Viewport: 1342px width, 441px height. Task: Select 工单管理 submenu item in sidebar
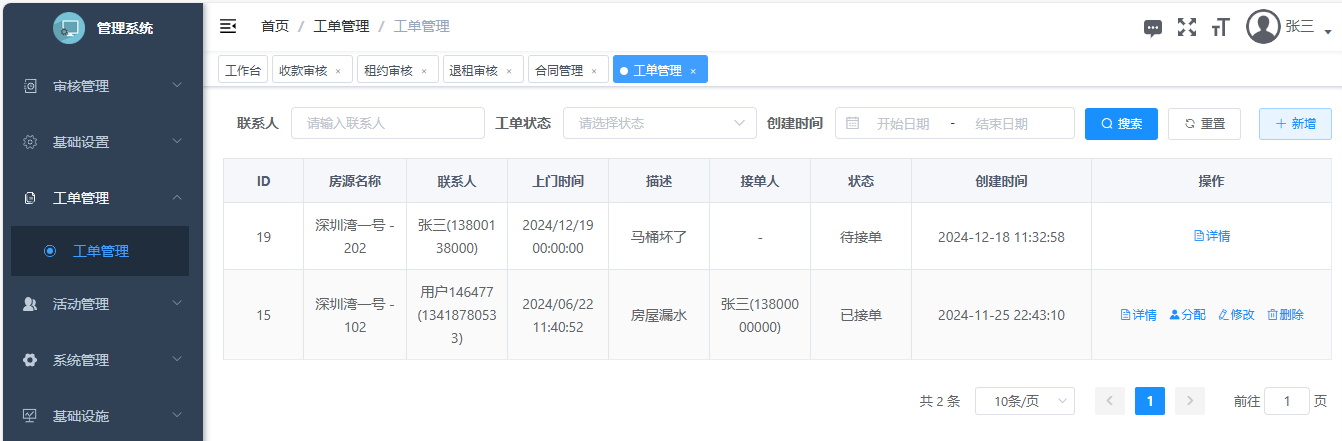coord(100,251)
